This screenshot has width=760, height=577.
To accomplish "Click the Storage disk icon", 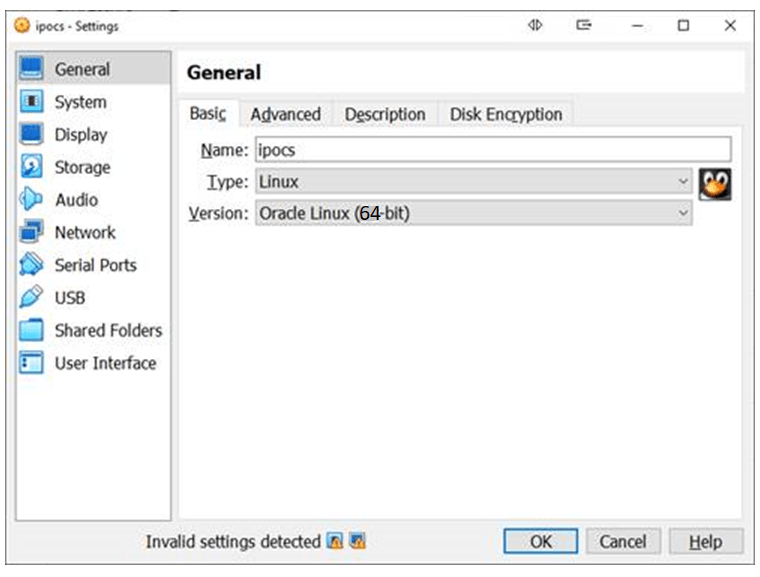I will [x=31, y=166].
